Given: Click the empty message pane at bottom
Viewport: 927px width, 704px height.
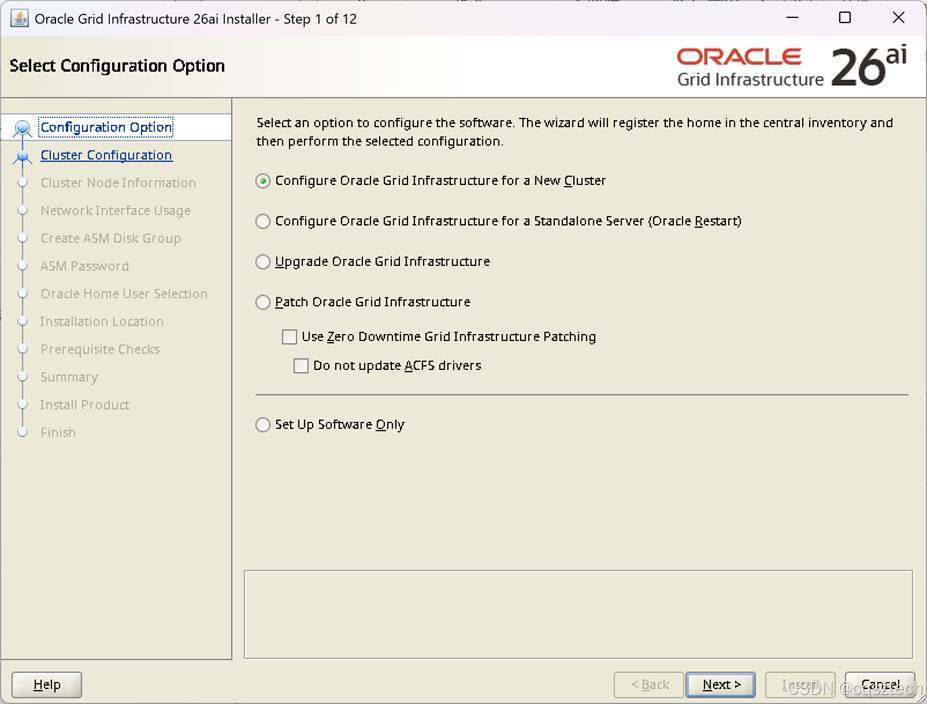Looking at the screenshot, I should coord(578,614).
